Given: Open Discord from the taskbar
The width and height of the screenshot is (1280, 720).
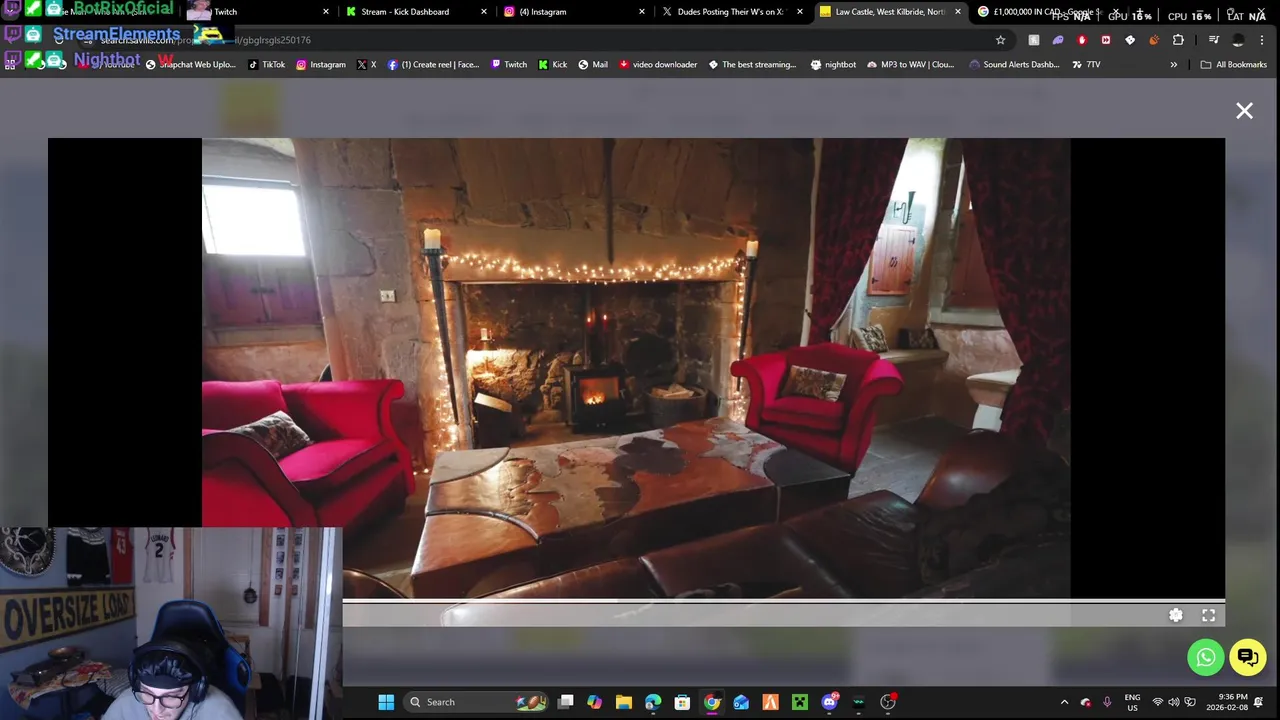Looking at the screenshot, I should (829, 702).
